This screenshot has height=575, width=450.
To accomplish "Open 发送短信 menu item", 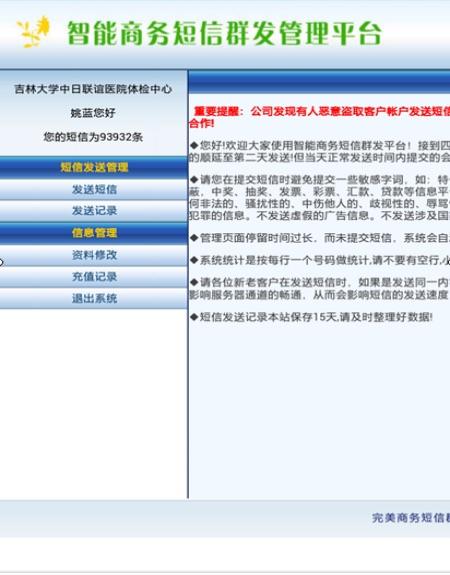I will (x=94, y=190).
